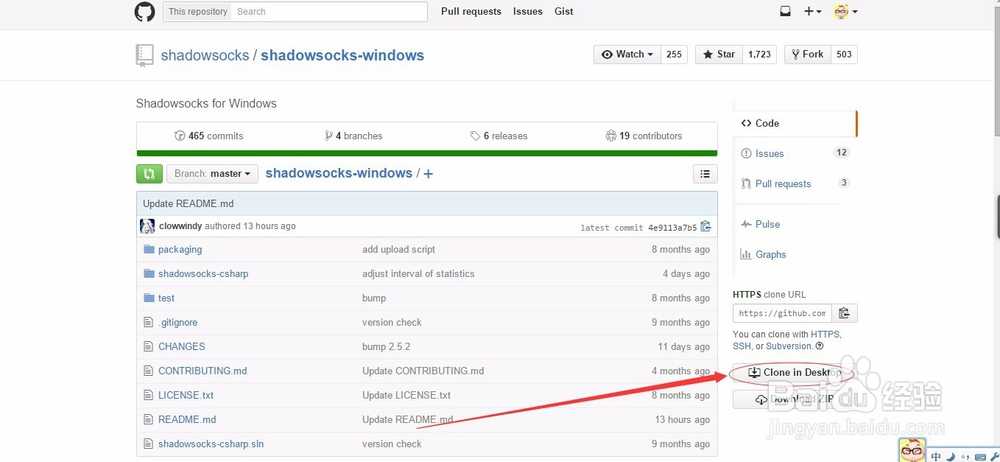Select the Graphs sidebar tab

pyautogui.click(x=795, y=254)
